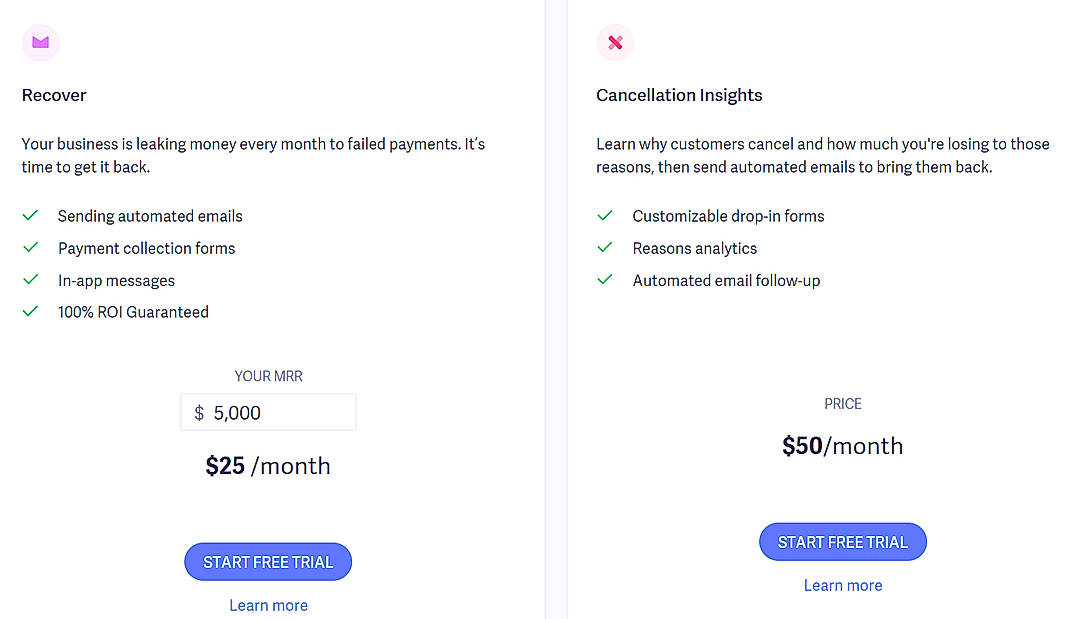Click the checkmark beside Reasons analytics
Viewport: 1070px width, 619px height.
pos(605,247)
